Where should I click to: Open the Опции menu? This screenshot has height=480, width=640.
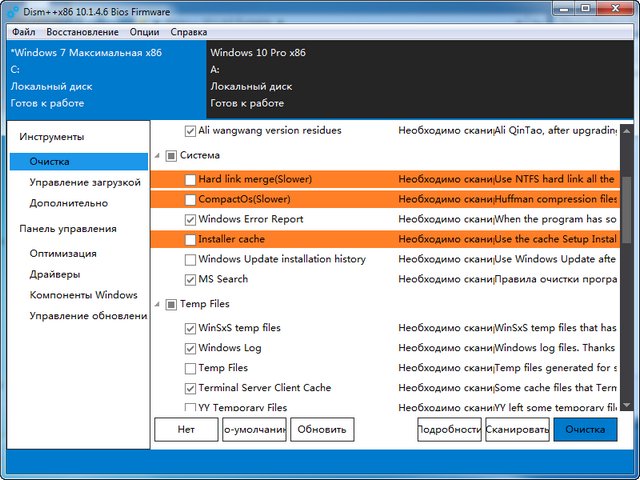point(144,32)
